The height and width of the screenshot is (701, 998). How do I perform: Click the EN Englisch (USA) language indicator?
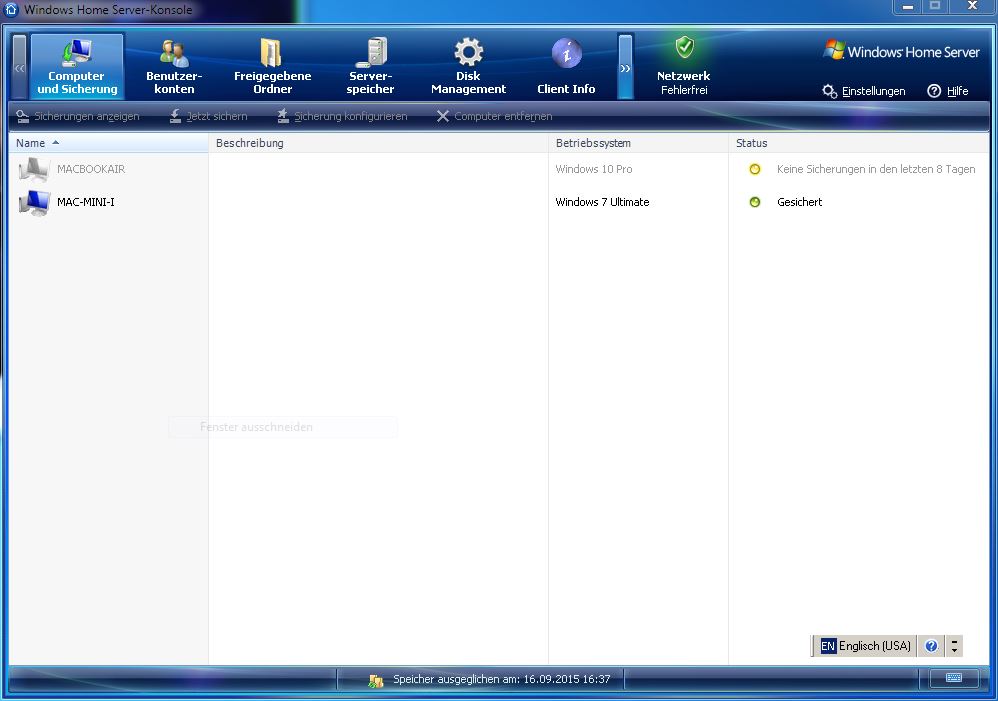point(866,646)
